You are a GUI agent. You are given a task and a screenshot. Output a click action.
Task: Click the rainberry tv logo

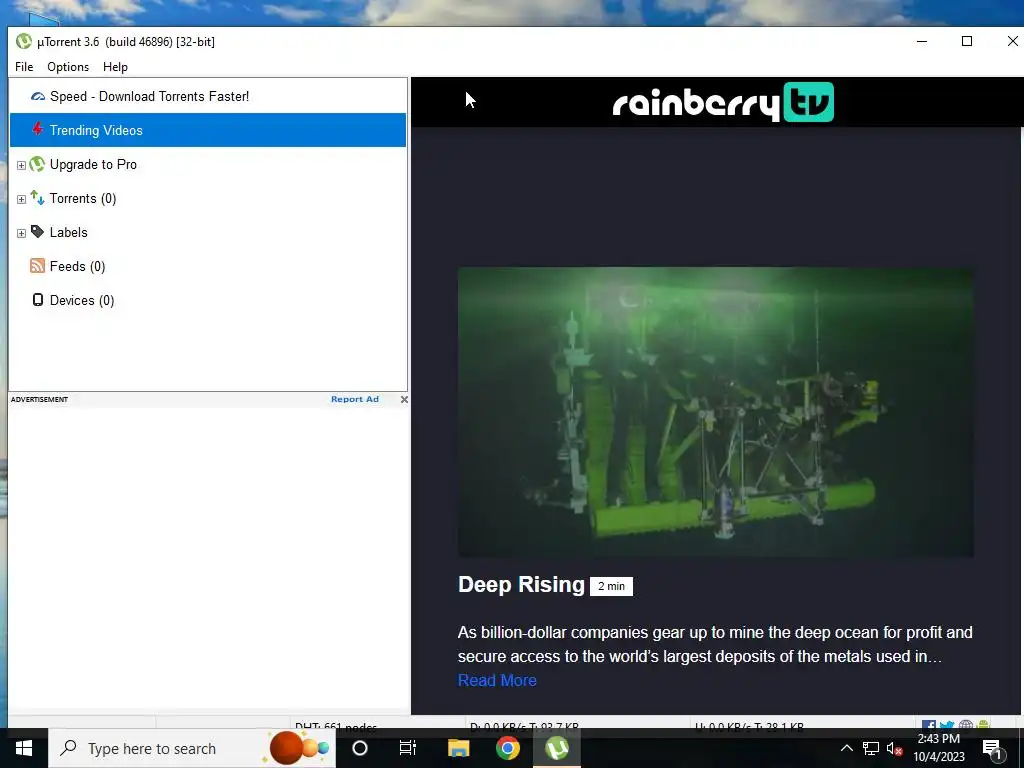(x=723, y=102)
